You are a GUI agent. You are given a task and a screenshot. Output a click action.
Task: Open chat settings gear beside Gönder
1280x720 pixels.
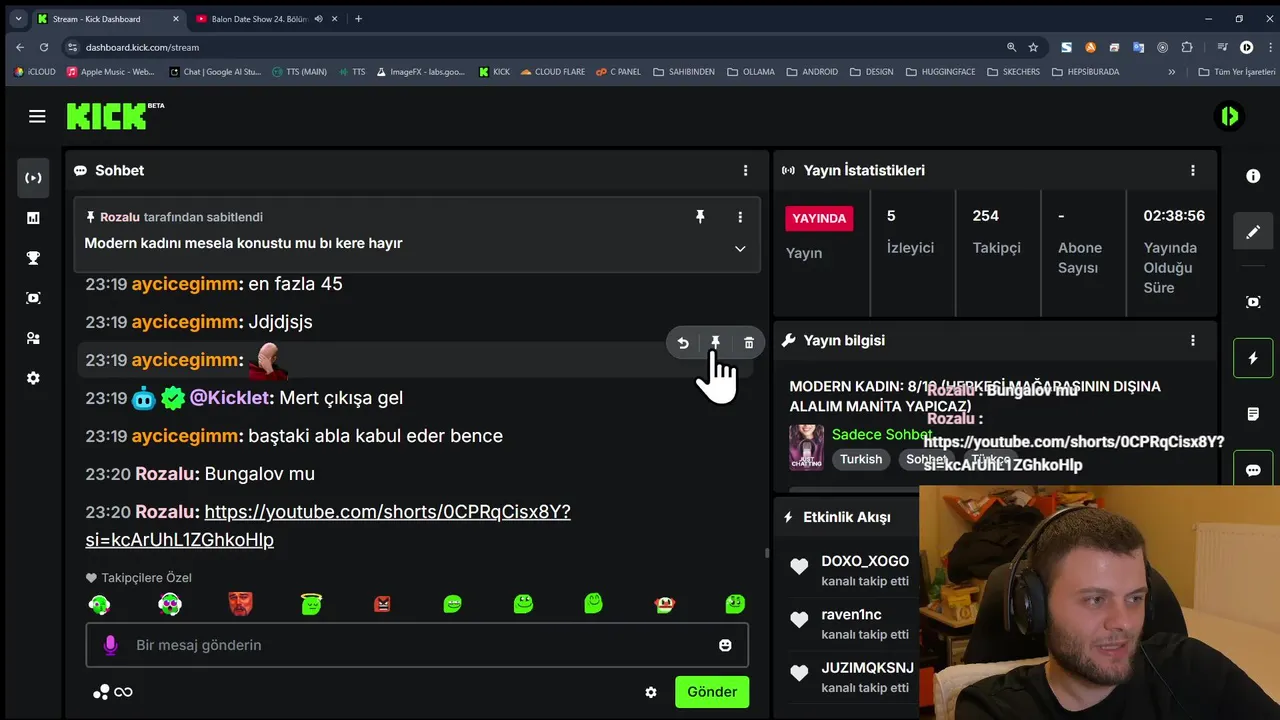click(651, 692)
